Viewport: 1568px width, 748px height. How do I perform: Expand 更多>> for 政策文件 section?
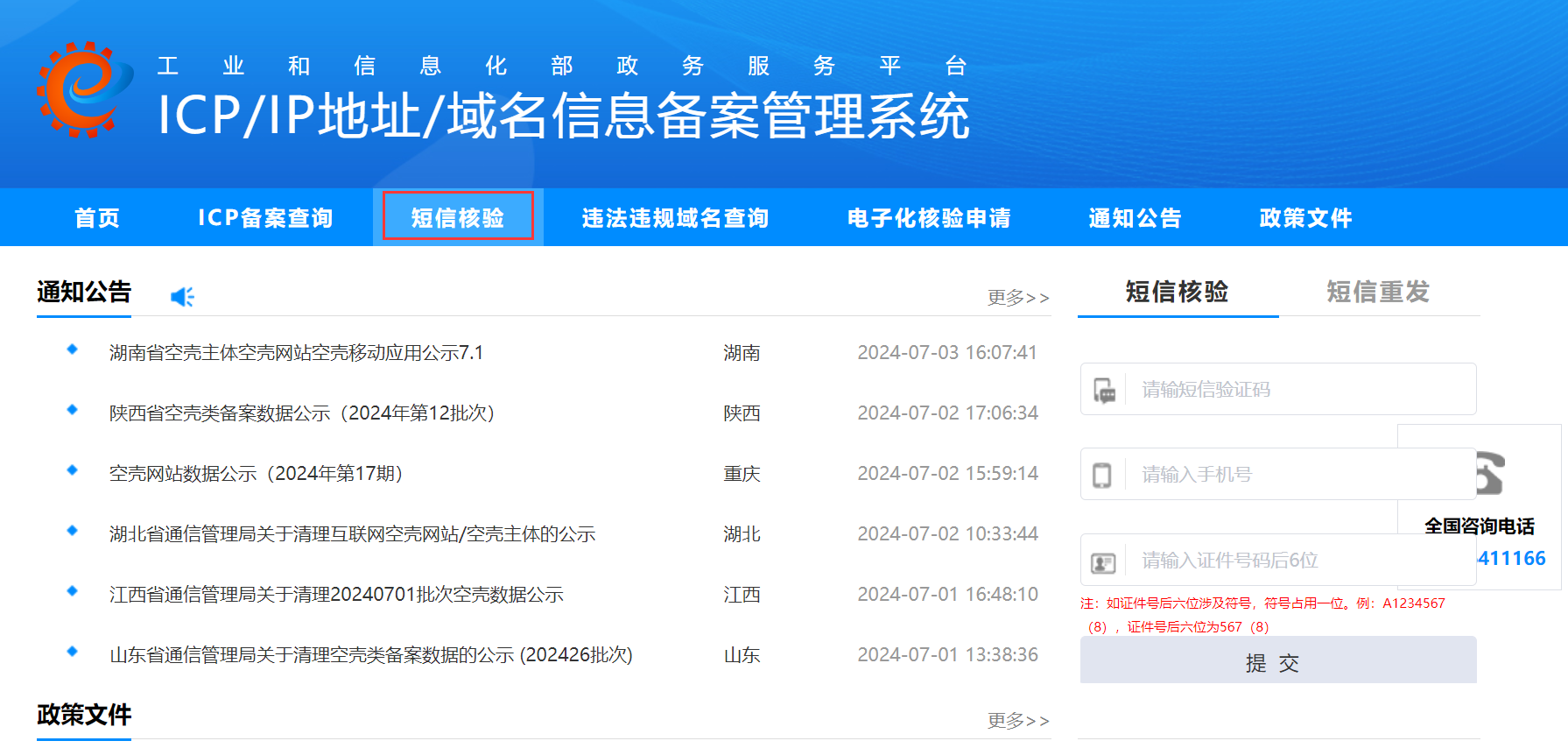[1017, 721]
